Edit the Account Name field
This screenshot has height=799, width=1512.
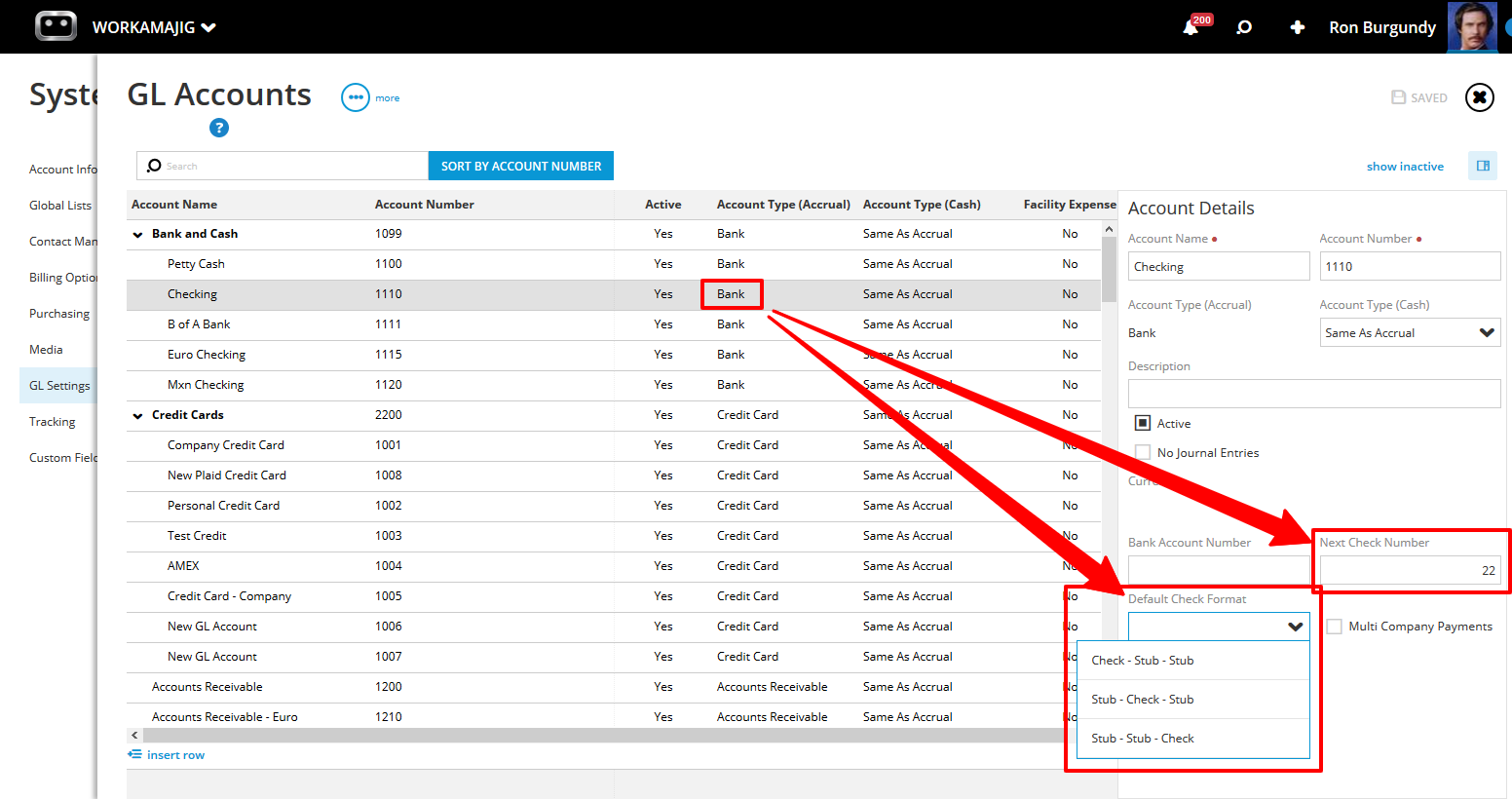[x=1219, y=266]
